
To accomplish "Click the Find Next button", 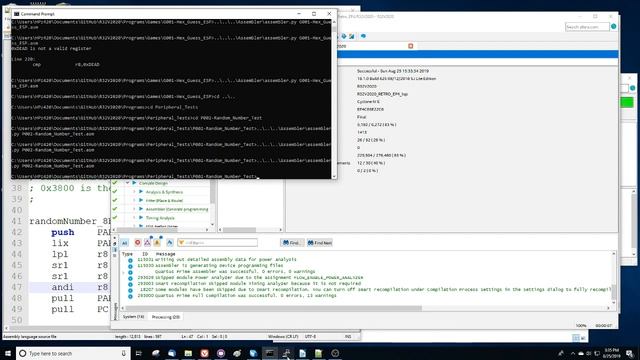I will [320, 243].
